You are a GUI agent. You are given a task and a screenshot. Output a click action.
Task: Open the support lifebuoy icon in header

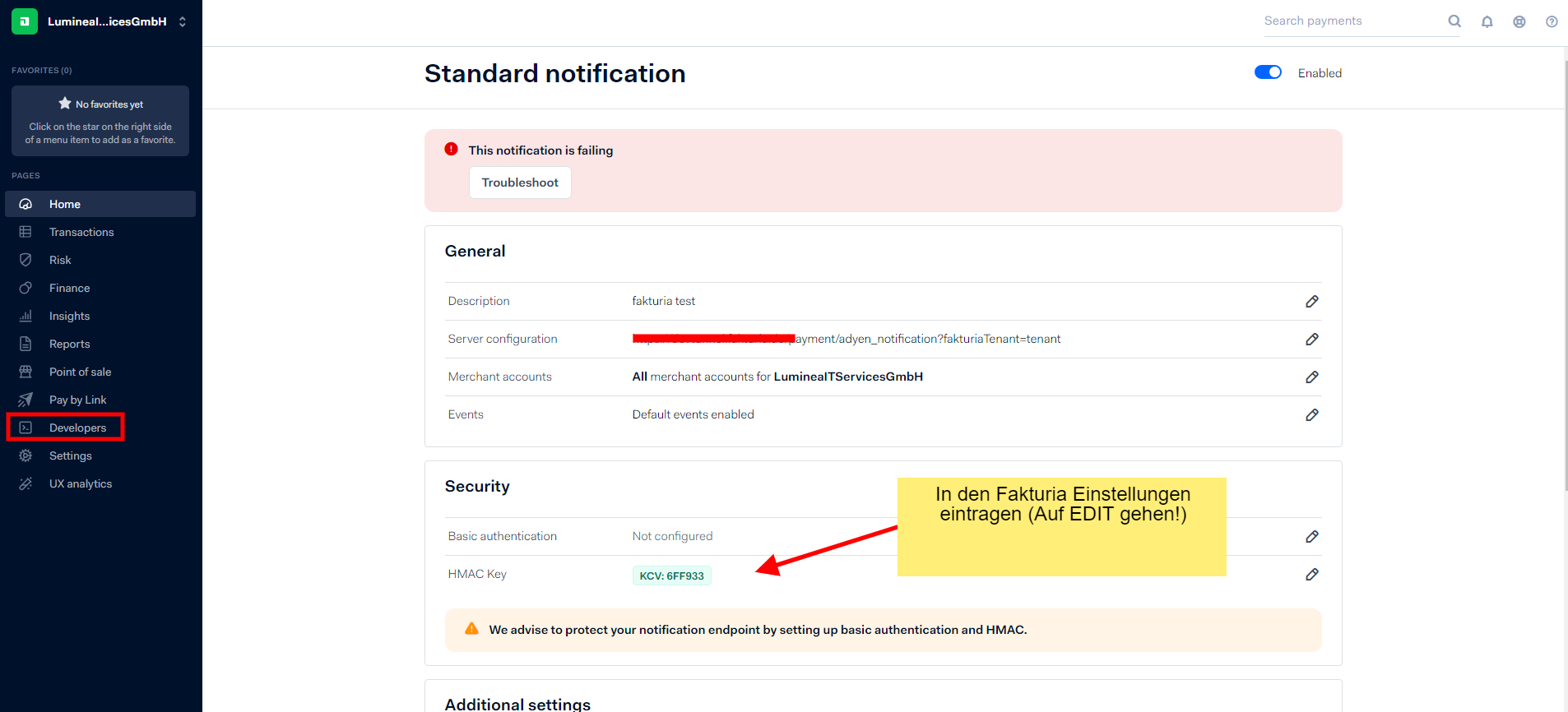(x=1519, y=22)
